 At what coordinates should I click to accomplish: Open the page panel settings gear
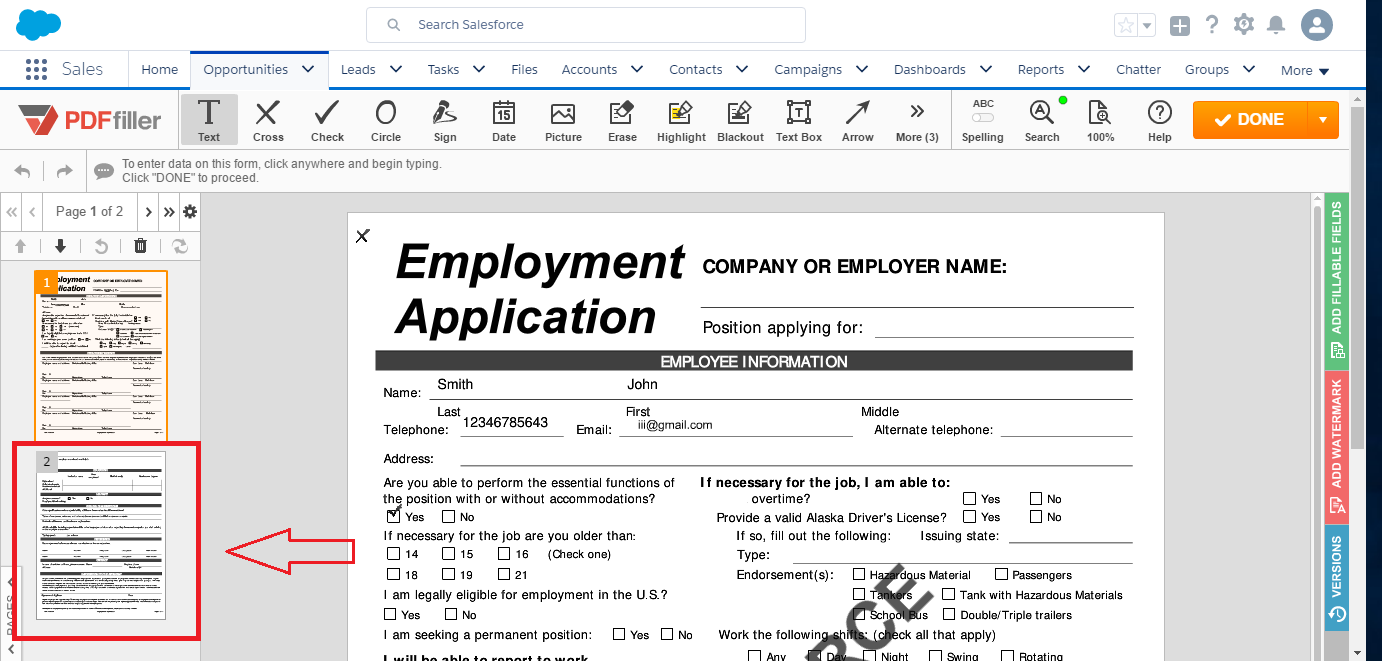pyautogui.click(x=189, y=211)
